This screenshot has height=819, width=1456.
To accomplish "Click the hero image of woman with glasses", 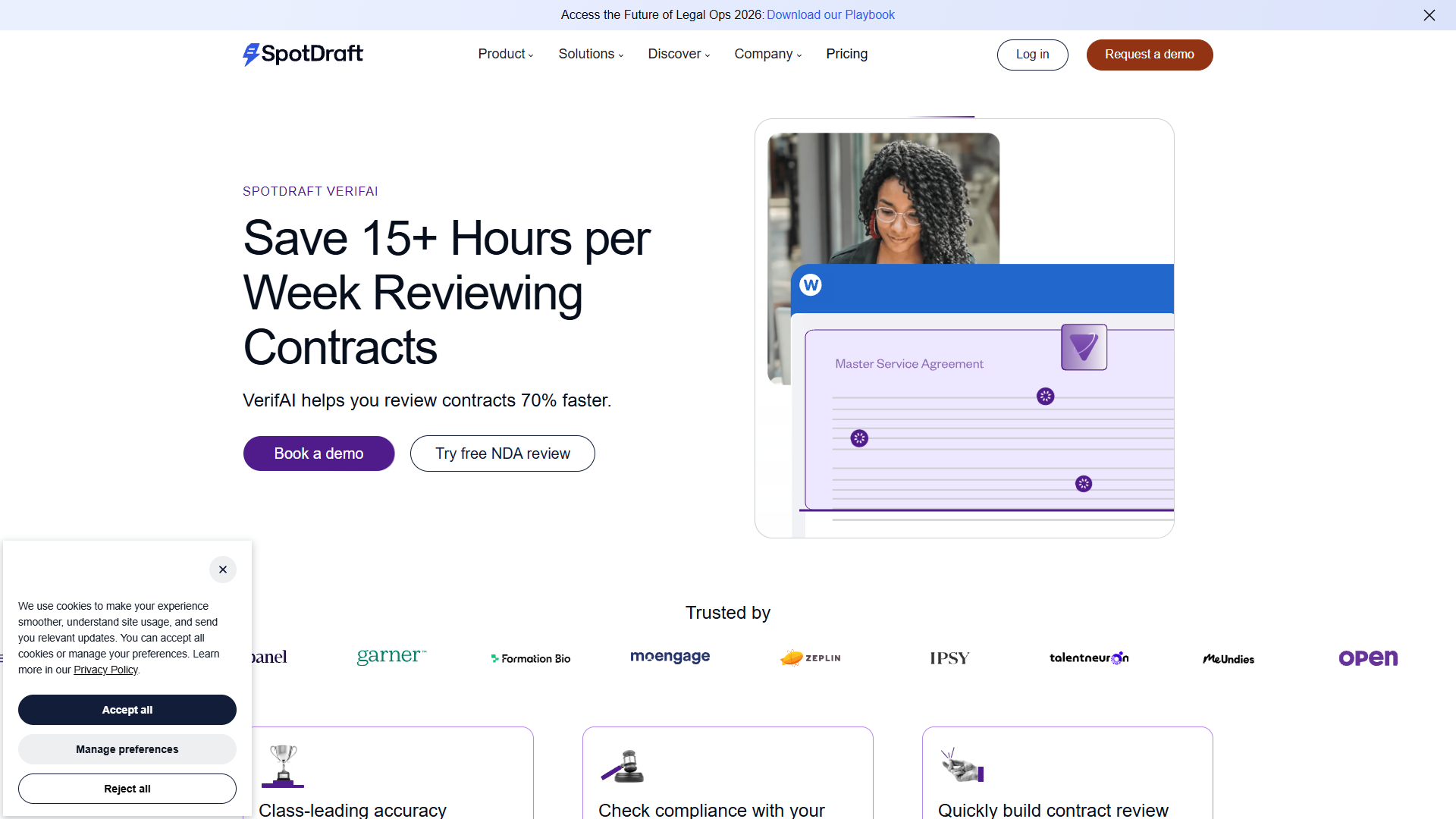I will click(883, 199).
